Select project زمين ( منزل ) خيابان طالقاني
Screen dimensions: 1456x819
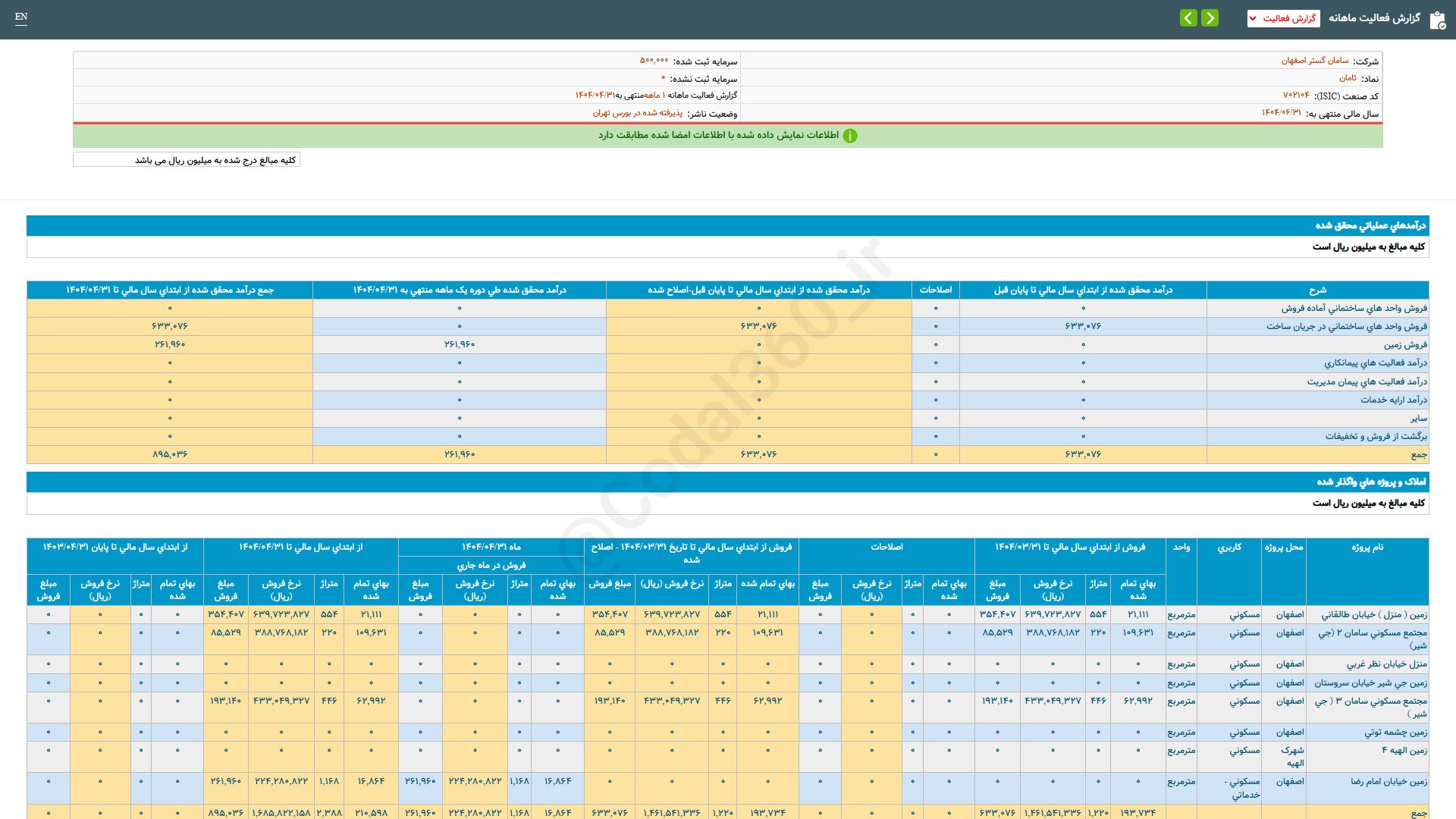click(1374, 615)
